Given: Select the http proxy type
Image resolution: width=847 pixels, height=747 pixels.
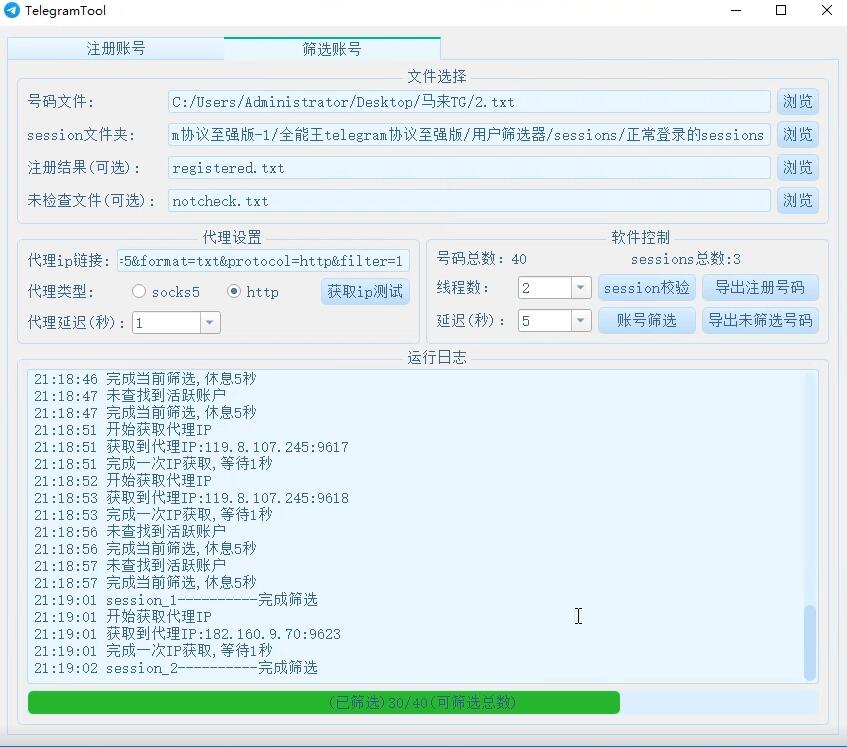Looking at the screenshot, I should click(253, 292).
